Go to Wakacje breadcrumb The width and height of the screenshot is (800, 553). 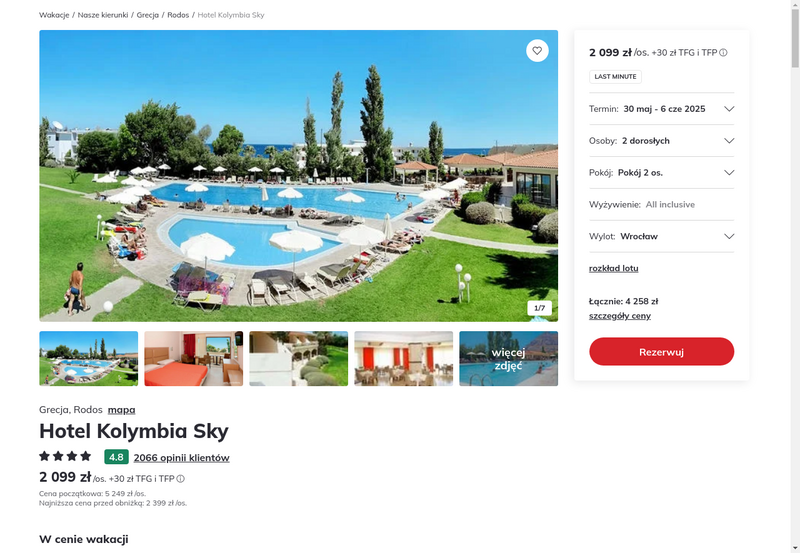[x=54, y=15]
